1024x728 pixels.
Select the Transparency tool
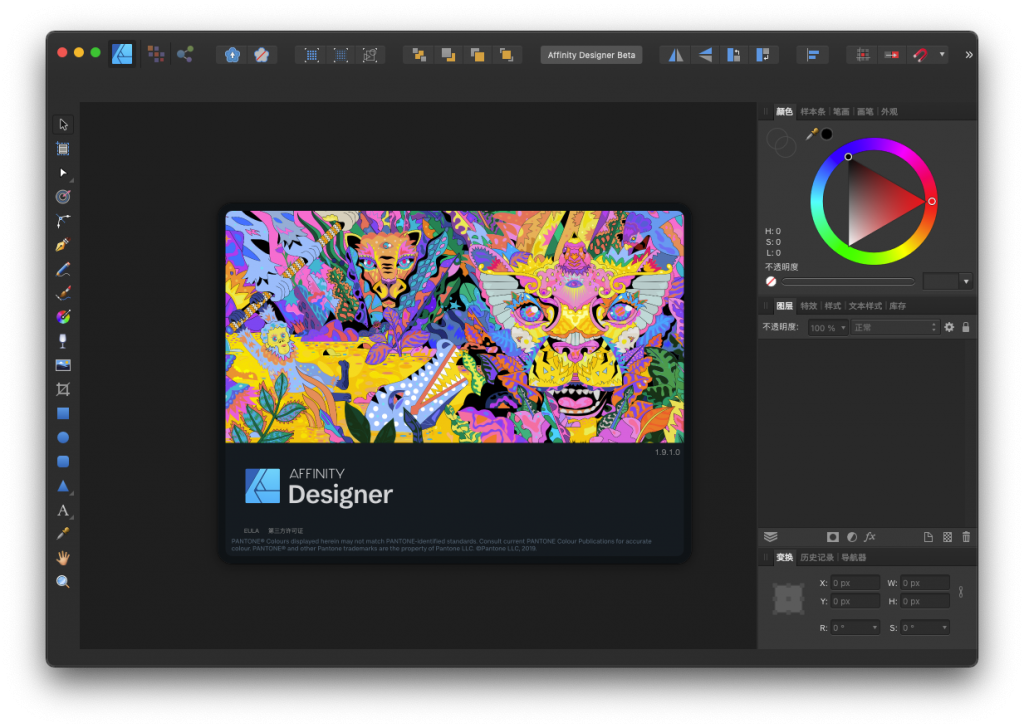click(63, 341)
